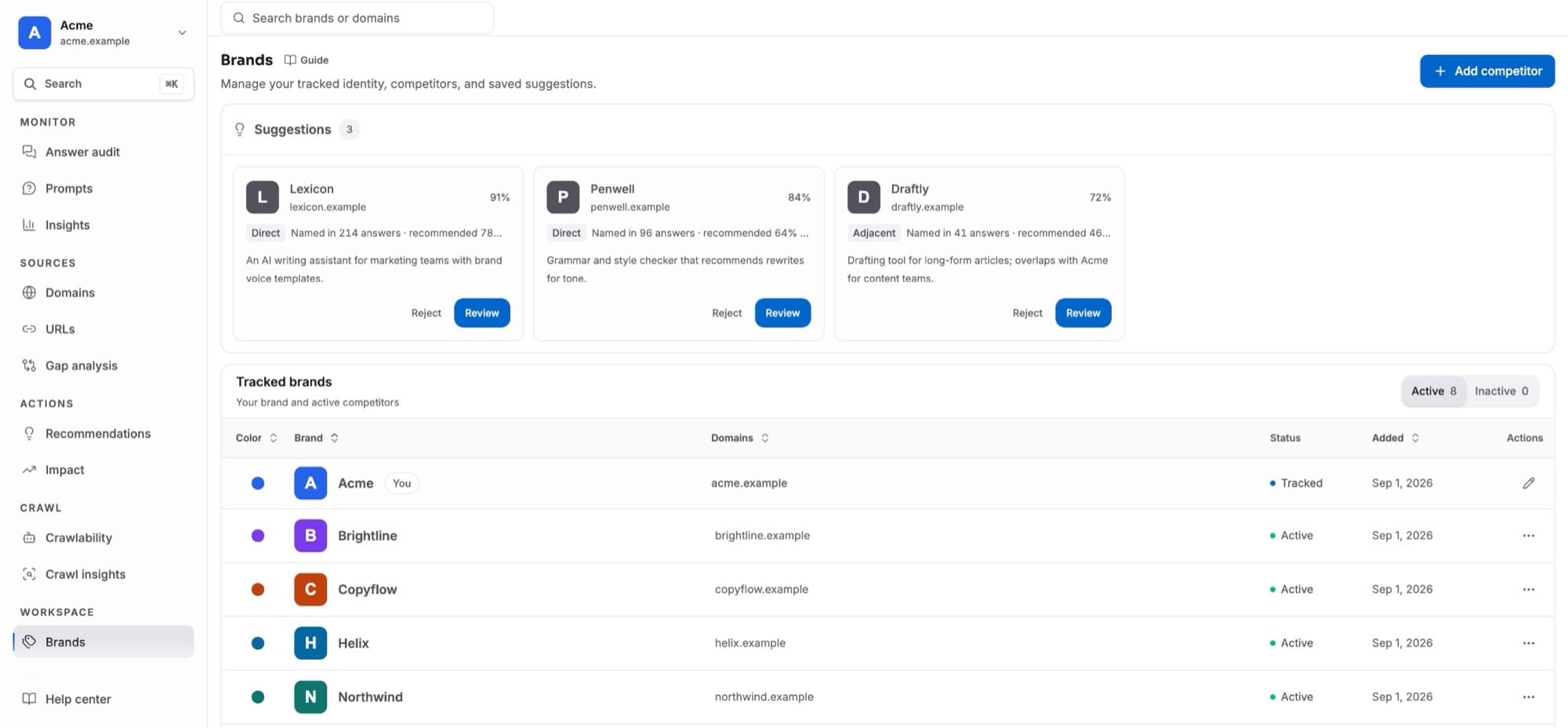
Task: Switch to the Active brands tab
Action: tap(1434, 391)
